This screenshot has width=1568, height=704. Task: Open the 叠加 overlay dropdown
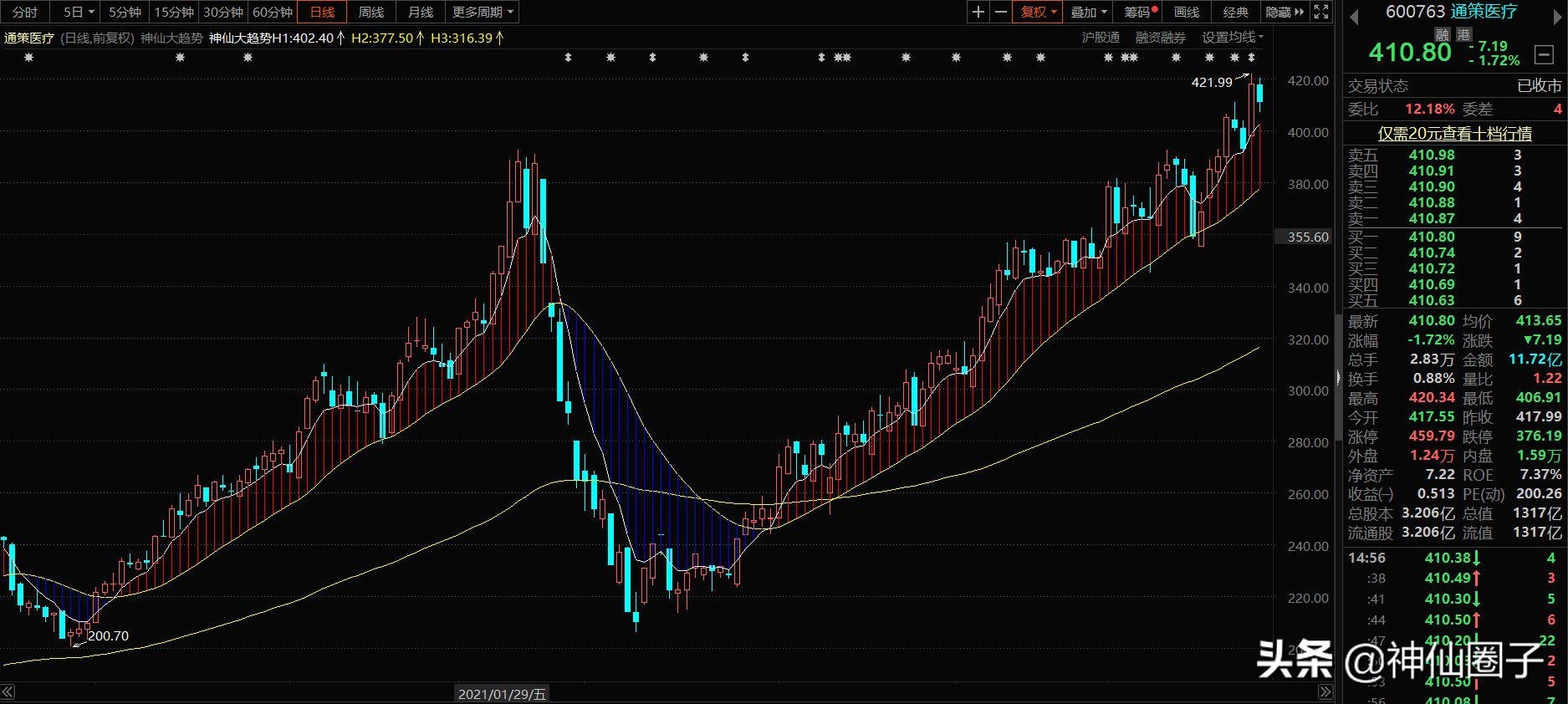point(1089,12)
